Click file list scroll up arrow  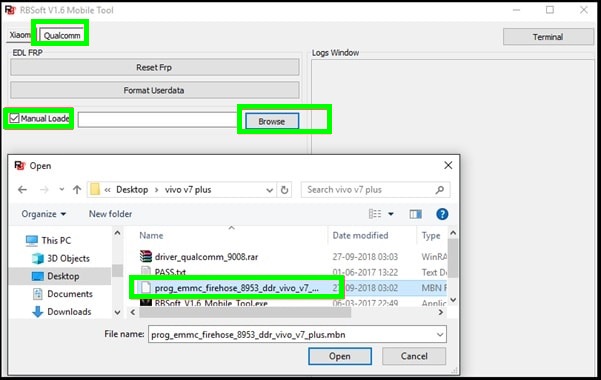pos(453,233)
